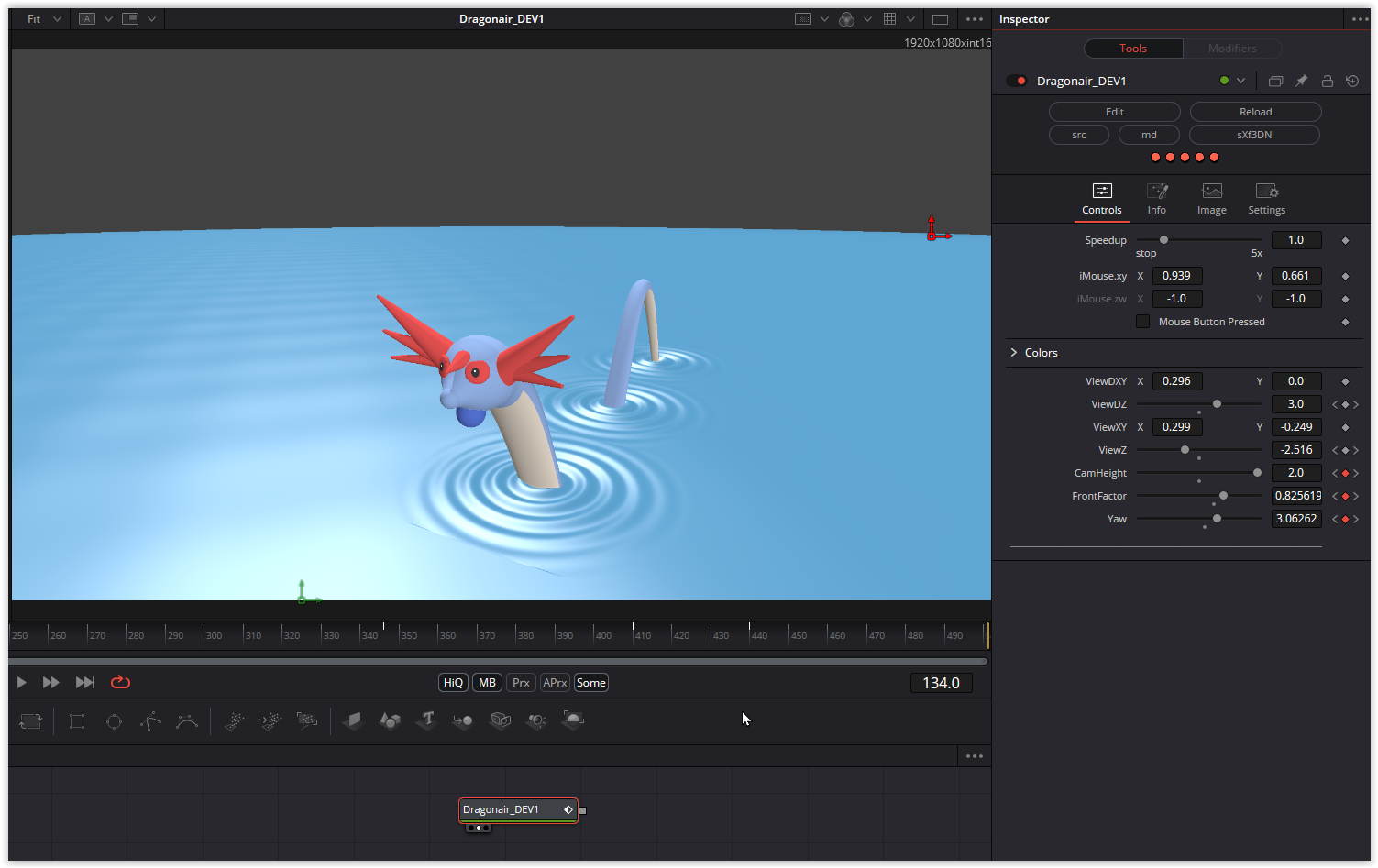
Task: Open node editor three-dot options menu
Action: point(974,756)
